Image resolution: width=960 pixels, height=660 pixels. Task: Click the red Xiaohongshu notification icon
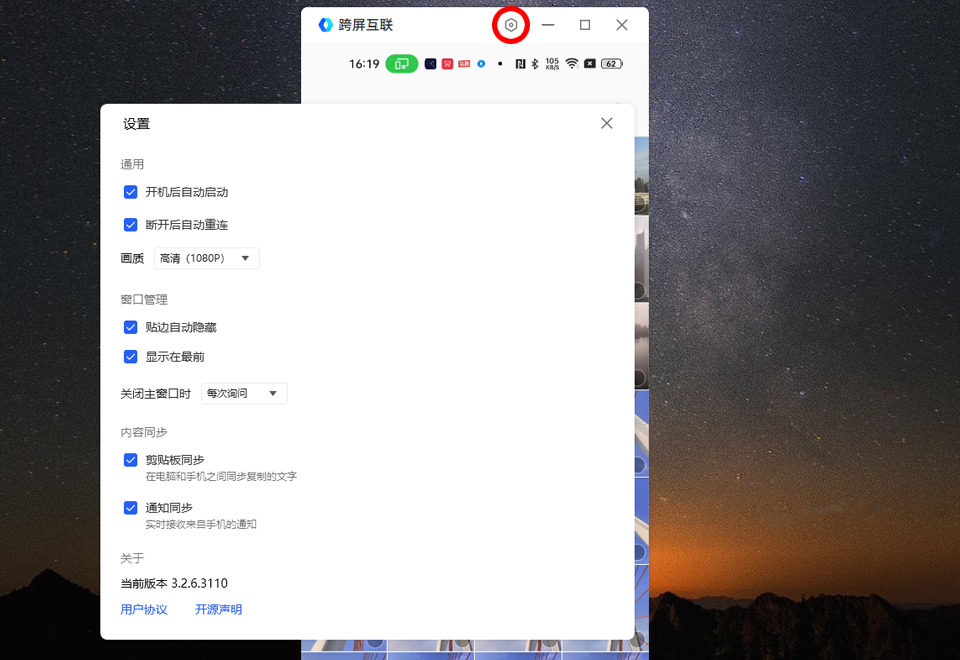[x=446, y=63]
